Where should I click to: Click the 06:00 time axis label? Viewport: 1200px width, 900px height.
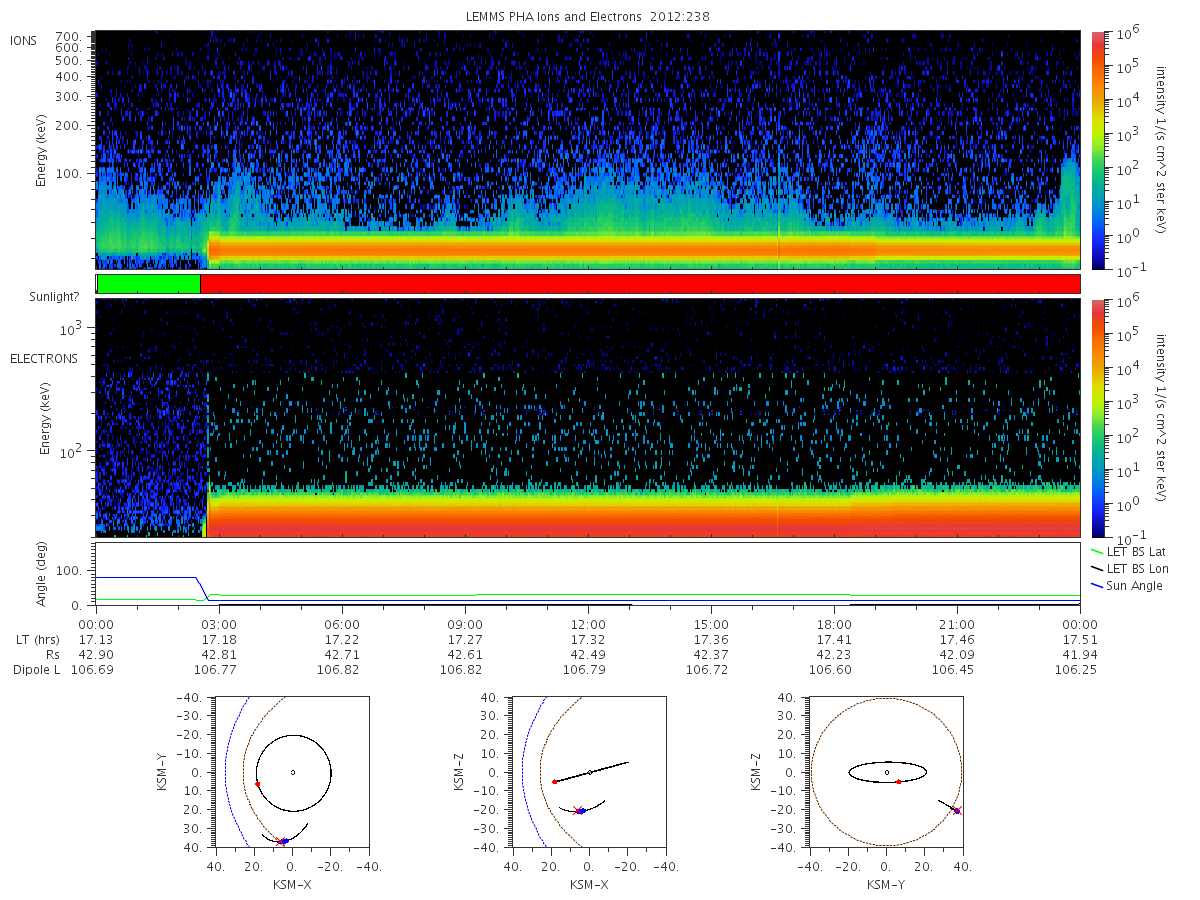342,623
